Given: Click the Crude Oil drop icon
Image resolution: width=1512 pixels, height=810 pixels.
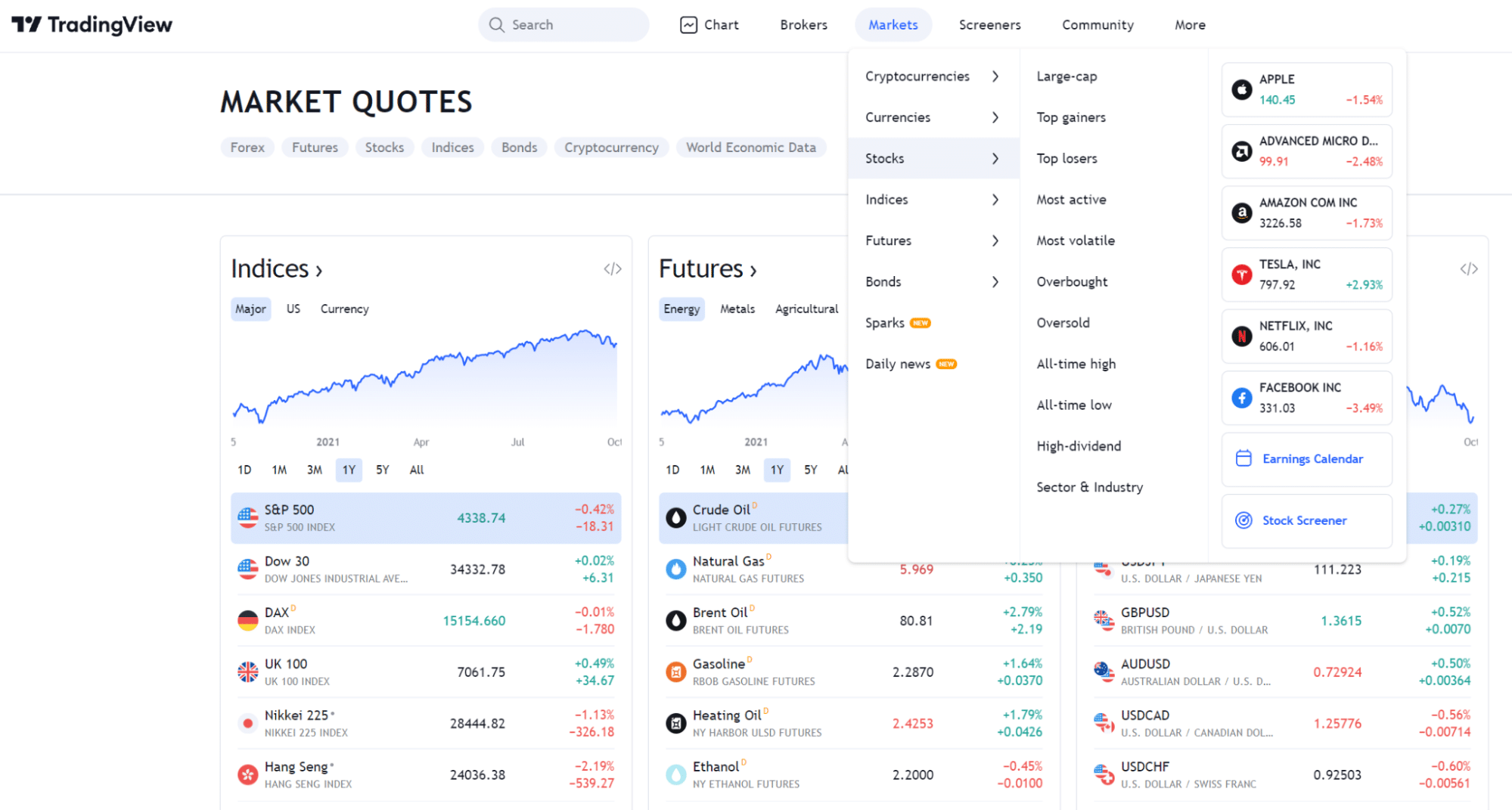Looking at the screenshot, I should pyautogui.click(x=675, y=518).
